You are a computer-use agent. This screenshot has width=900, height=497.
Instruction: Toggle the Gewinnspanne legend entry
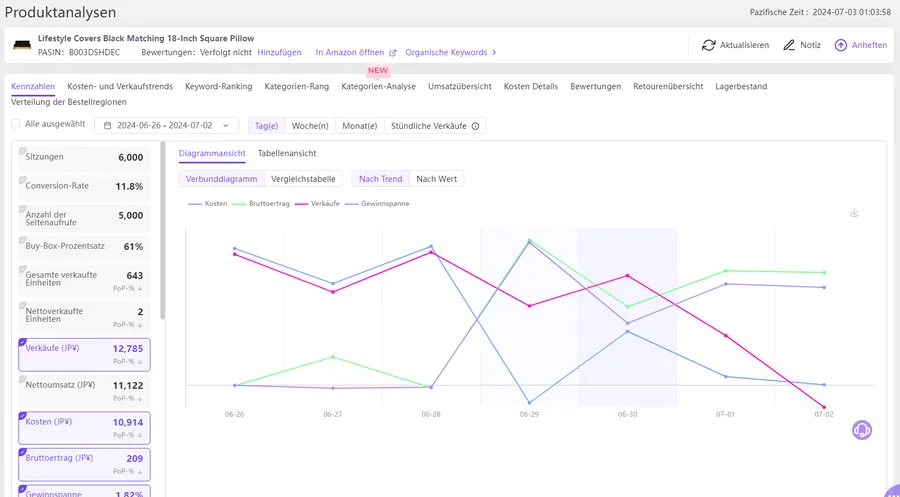click(377, 204)
